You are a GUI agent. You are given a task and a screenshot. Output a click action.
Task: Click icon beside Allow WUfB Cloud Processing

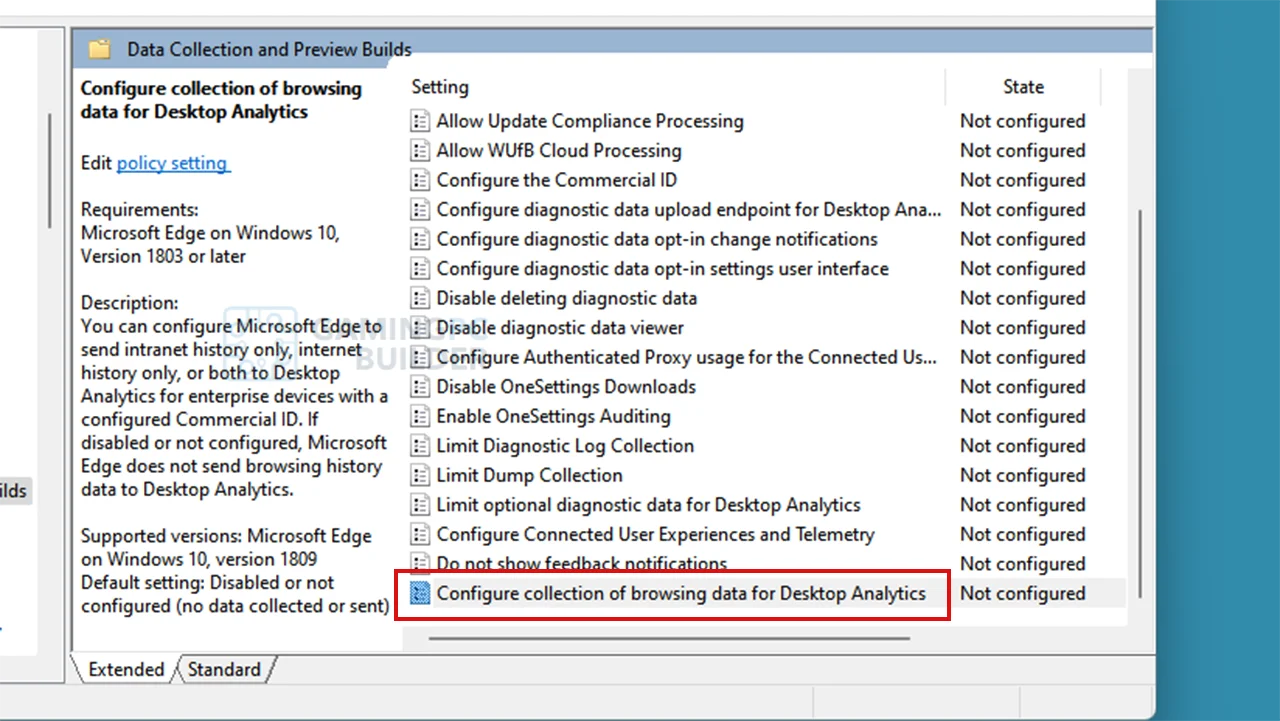pyautogui.click(x=420, y=151)
